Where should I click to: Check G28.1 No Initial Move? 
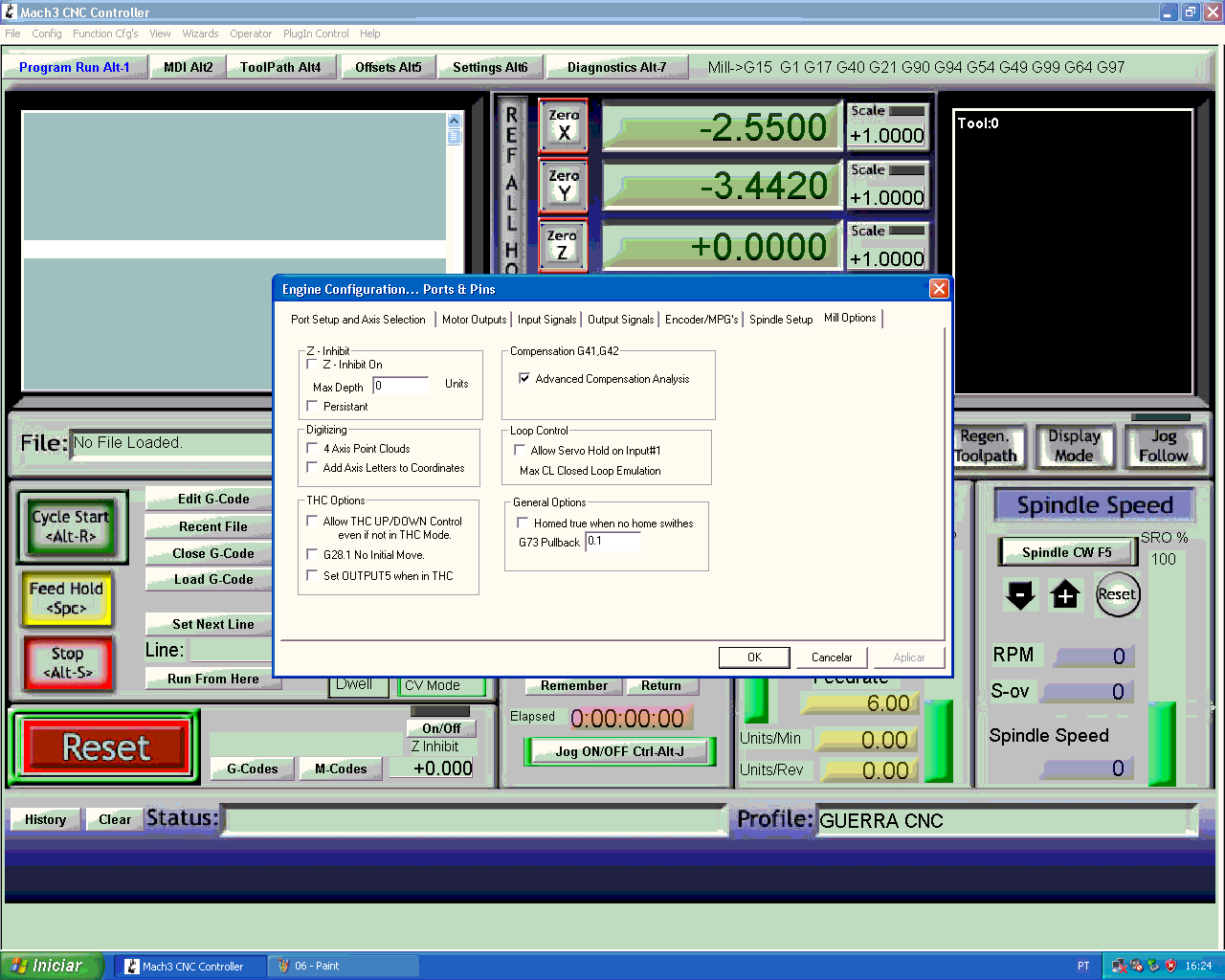pos(312,554)
